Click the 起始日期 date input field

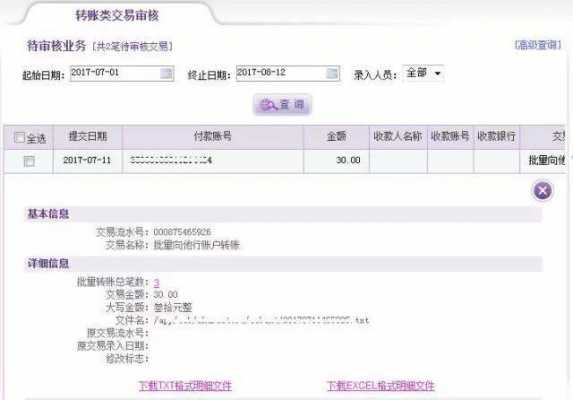115,73
